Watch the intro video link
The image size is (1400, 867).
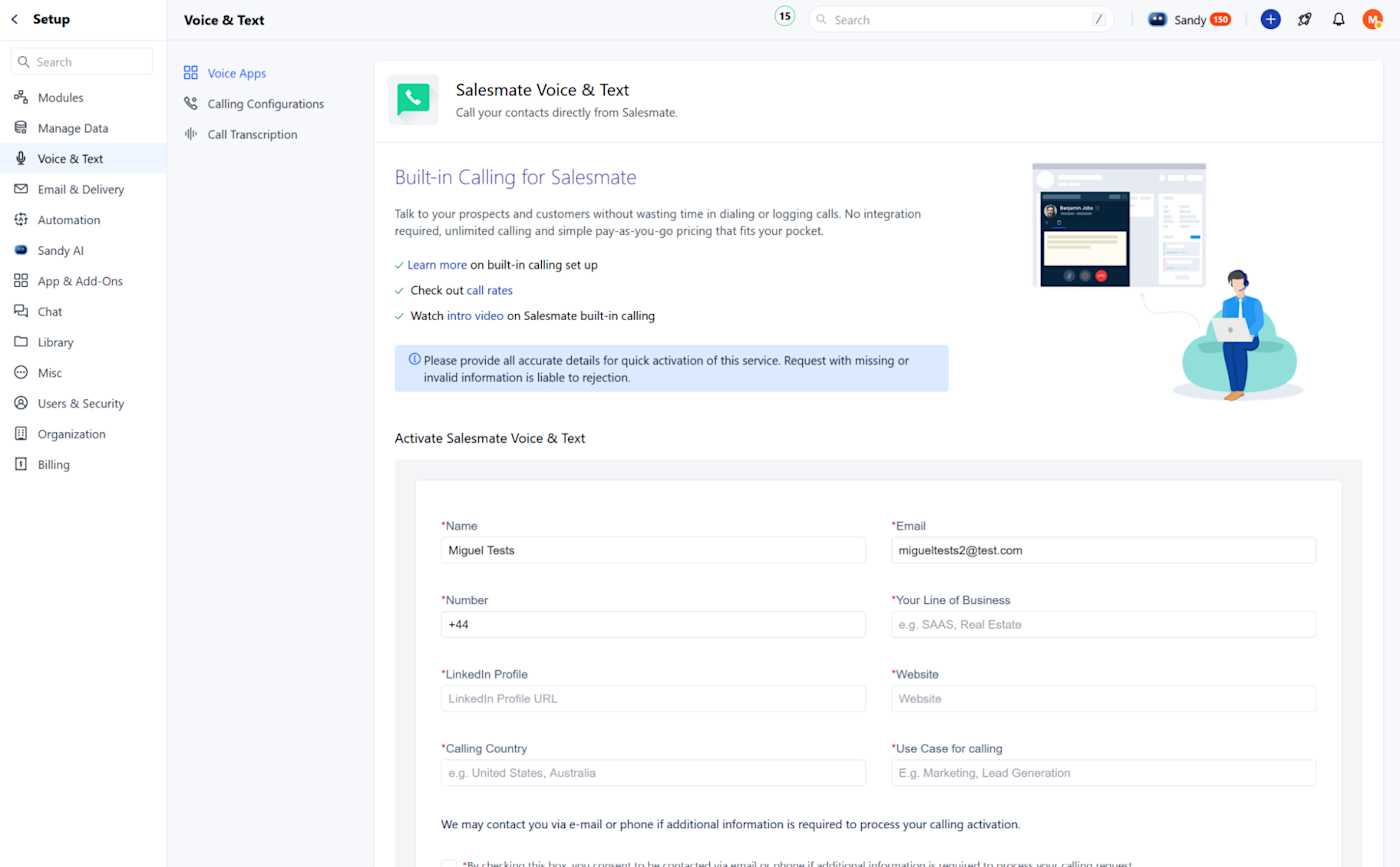(x=475, y=316)
